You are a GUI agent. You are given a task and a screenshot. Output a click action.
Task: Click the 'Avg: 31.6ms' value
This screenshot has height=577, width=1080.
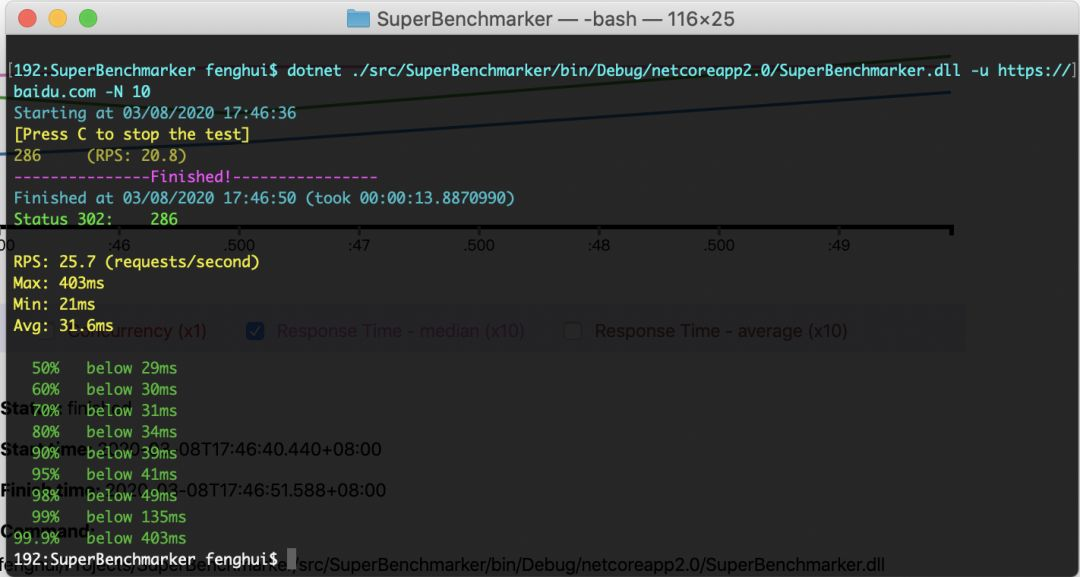63,325
